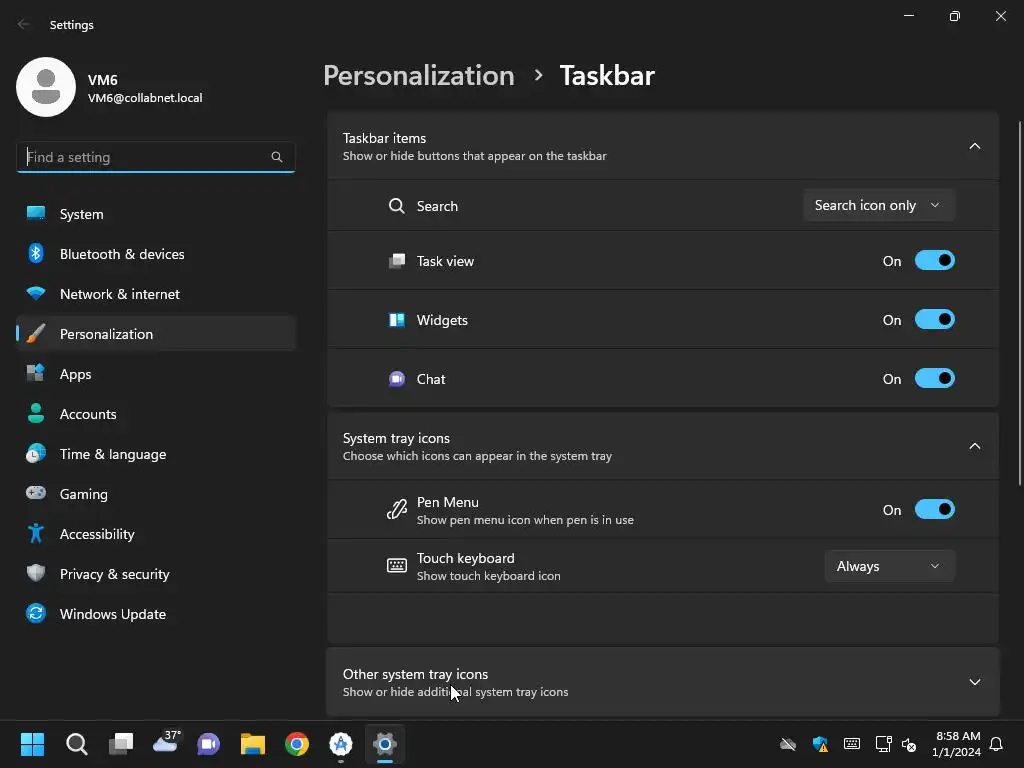Click the Touch keyboard row icon

(x=396, y=566)
